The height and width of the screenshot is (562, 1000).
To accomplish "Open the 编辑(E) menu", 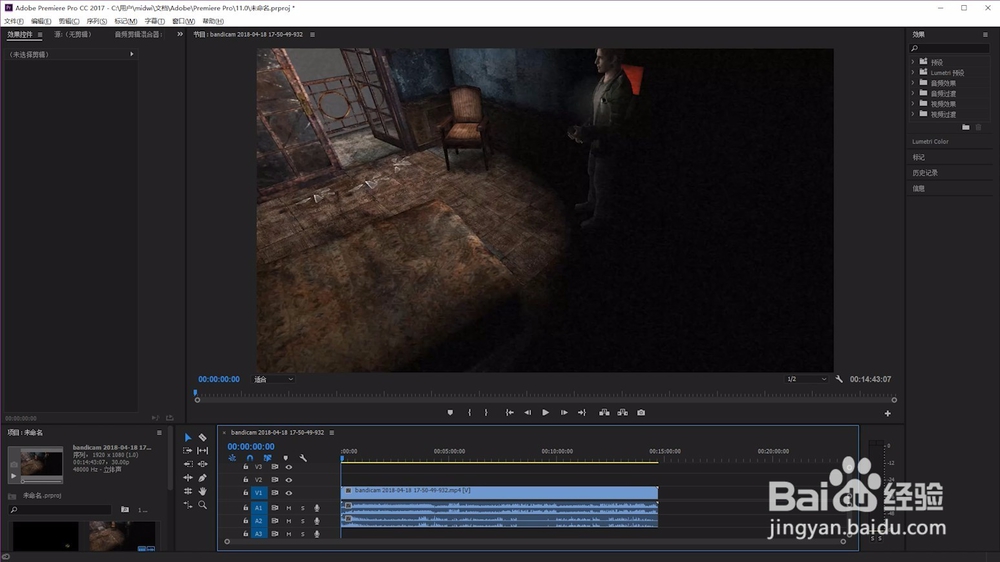I will point(41,21).
